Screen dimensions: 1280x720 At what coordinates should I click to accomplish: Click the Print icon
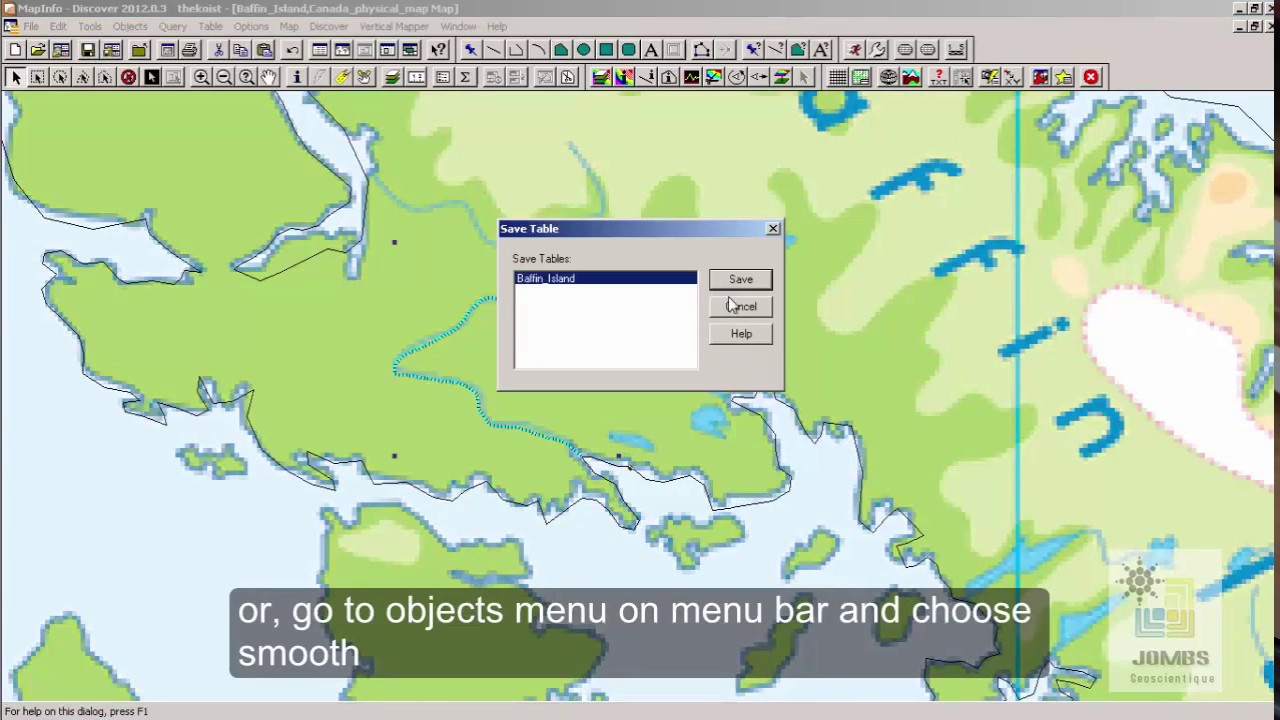coord(190,50)
